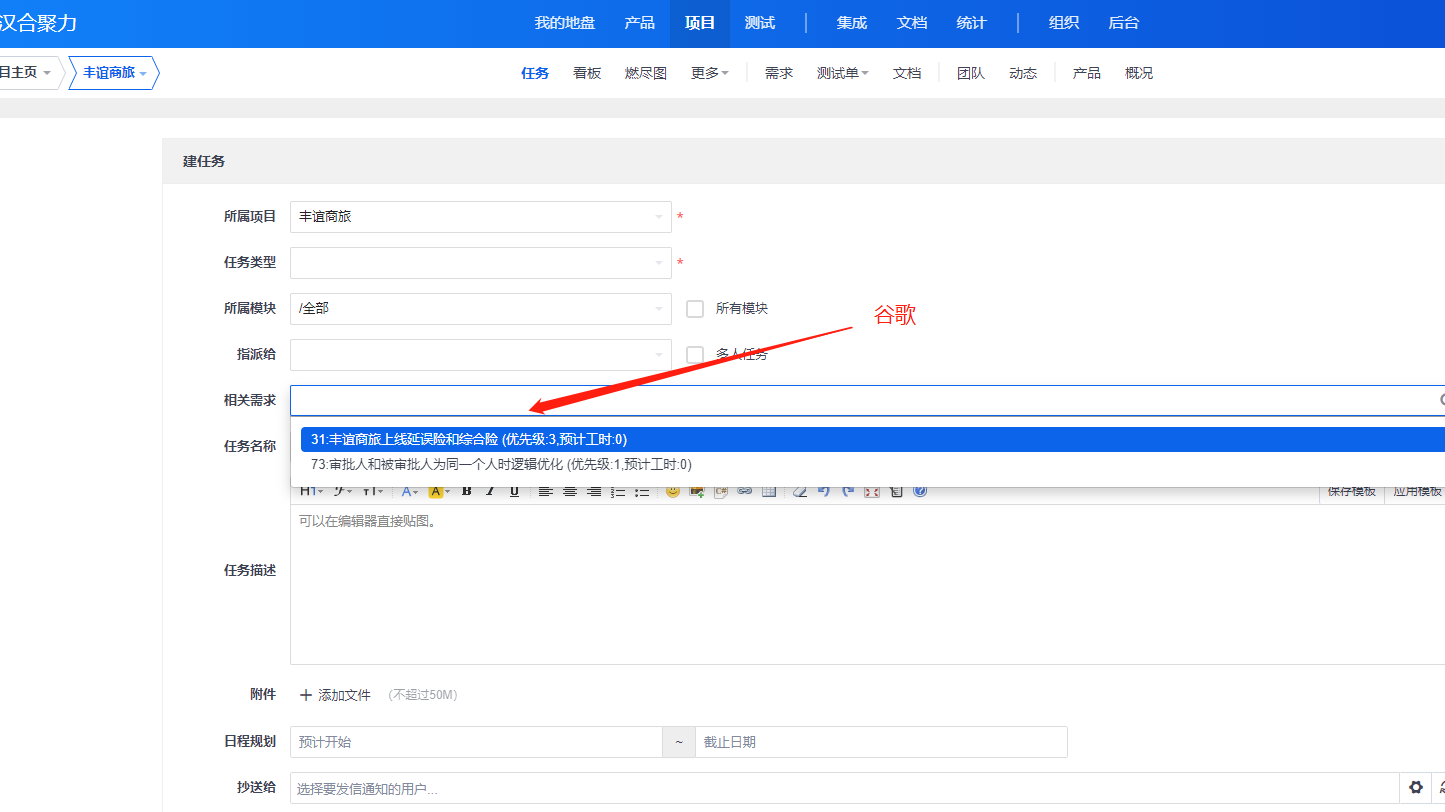
Task: Click the plus icon for 添加文件
Action: coord(306,695)
